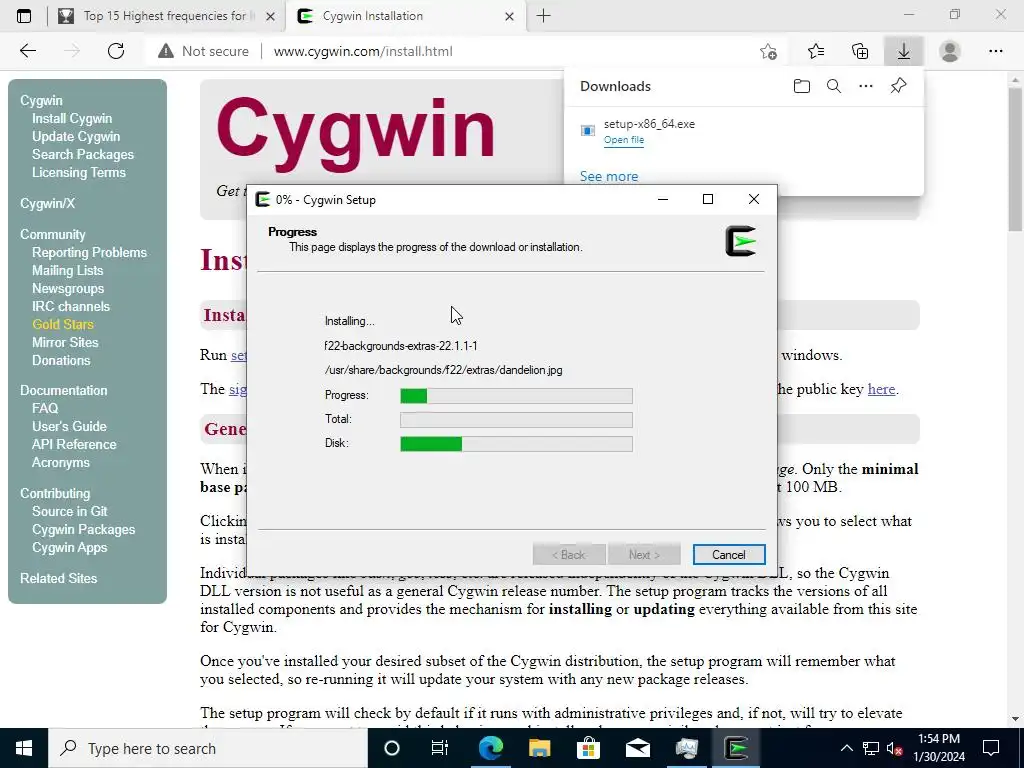This screenshot has width=1024, height=768.
Task: Go to Reporting Problems page
Action: click(x=89, y=252)
